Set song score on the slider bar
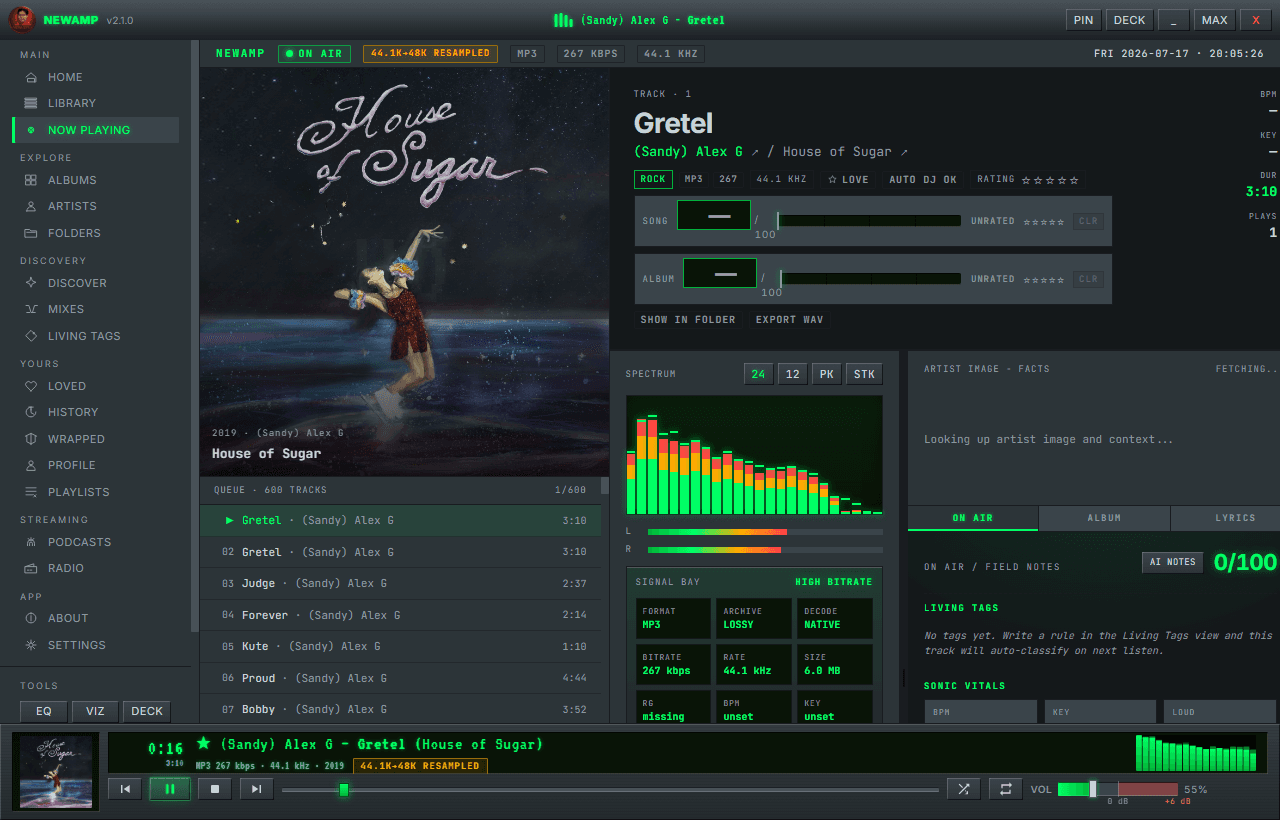1280x820 pixels. click(x=869, y=221)
